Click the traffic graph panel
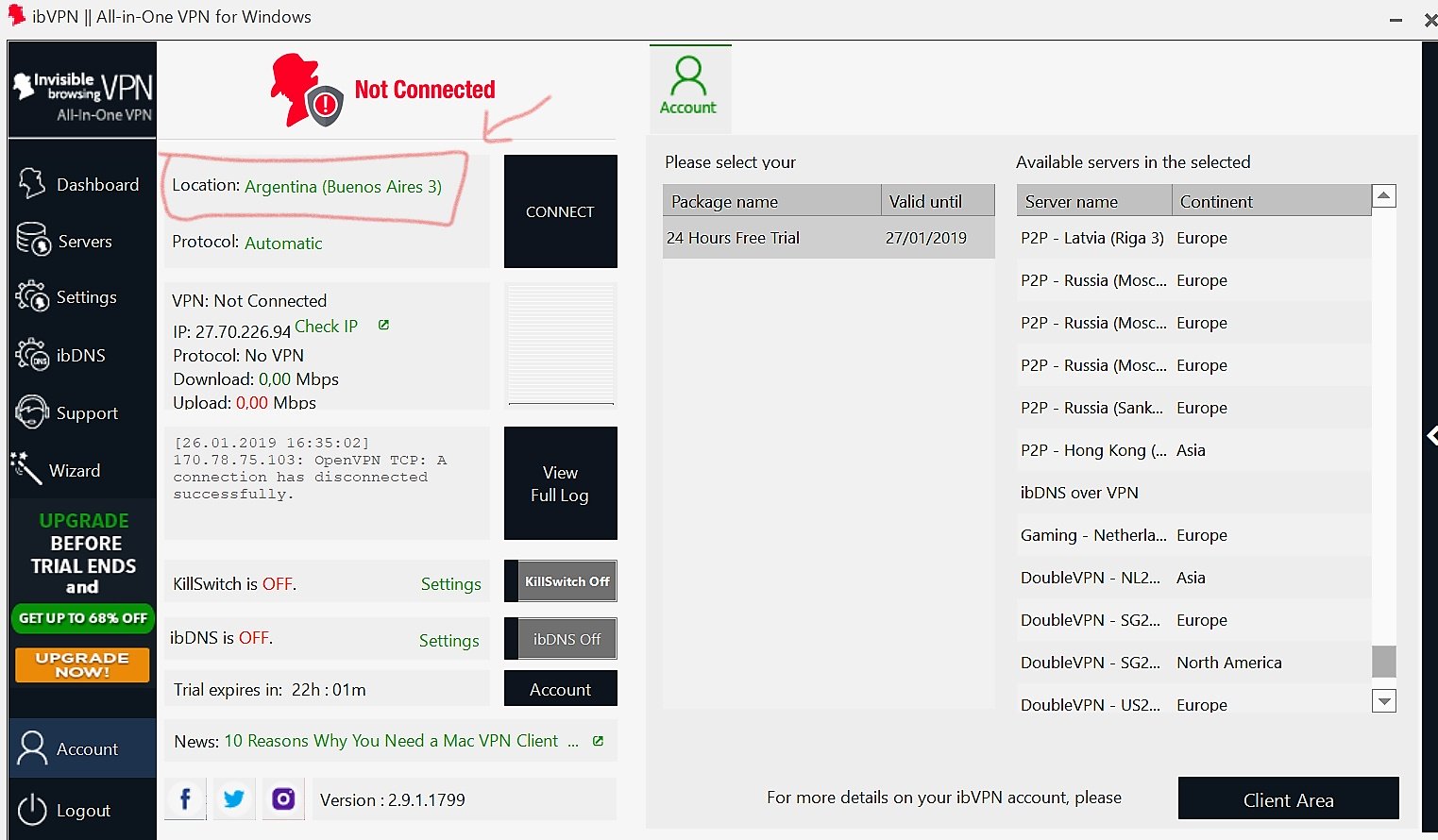1438x840 pixels. coord(561,344)
